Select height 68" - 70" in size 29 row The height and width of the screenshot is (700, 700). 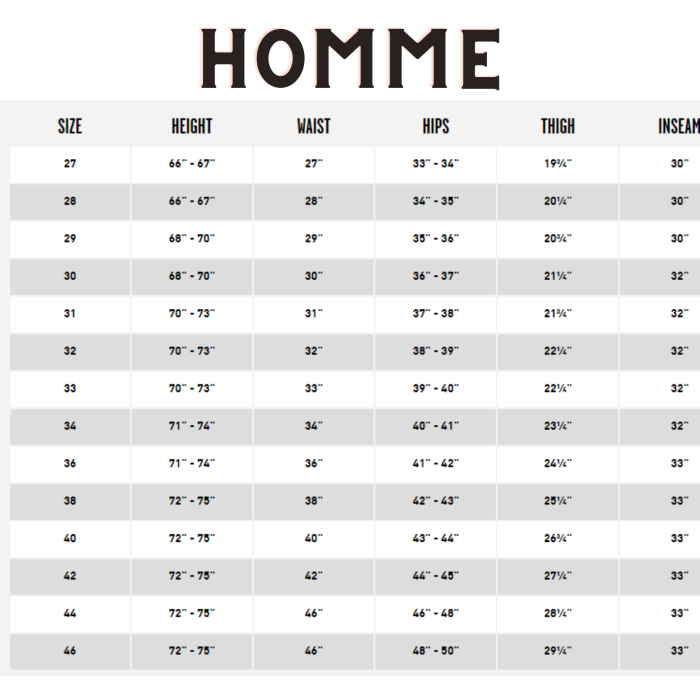pyautogui.click(x=192, y=240)
